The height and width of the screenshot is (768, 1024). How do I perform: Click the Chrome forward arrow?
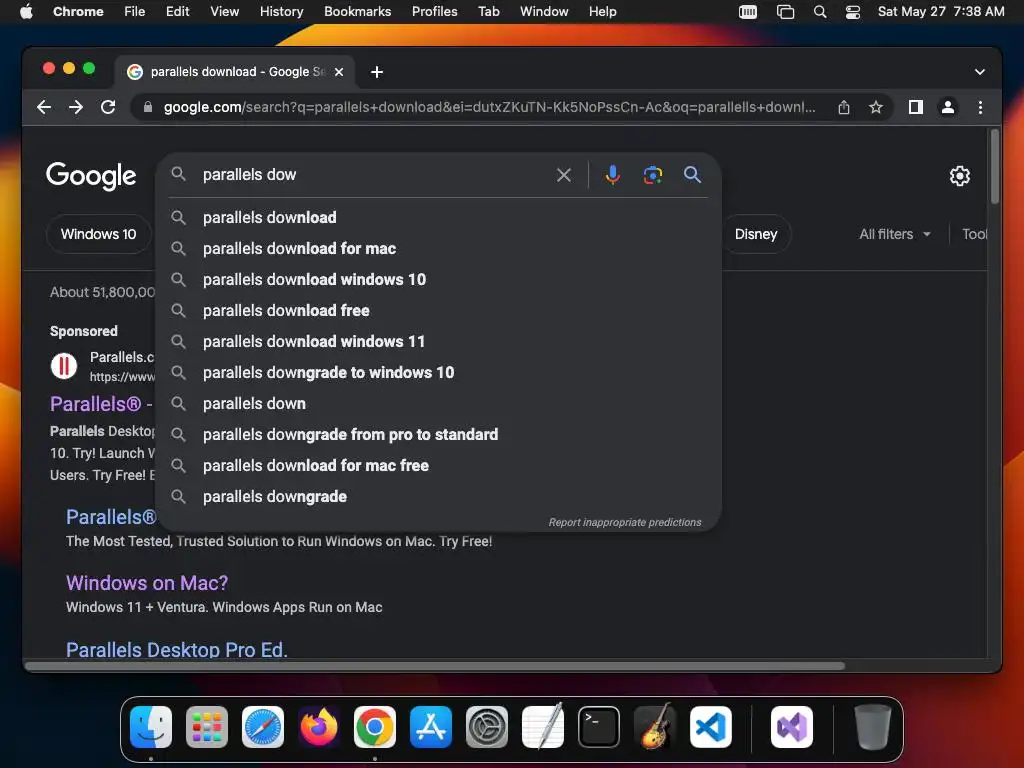click(x=76, y=107)
